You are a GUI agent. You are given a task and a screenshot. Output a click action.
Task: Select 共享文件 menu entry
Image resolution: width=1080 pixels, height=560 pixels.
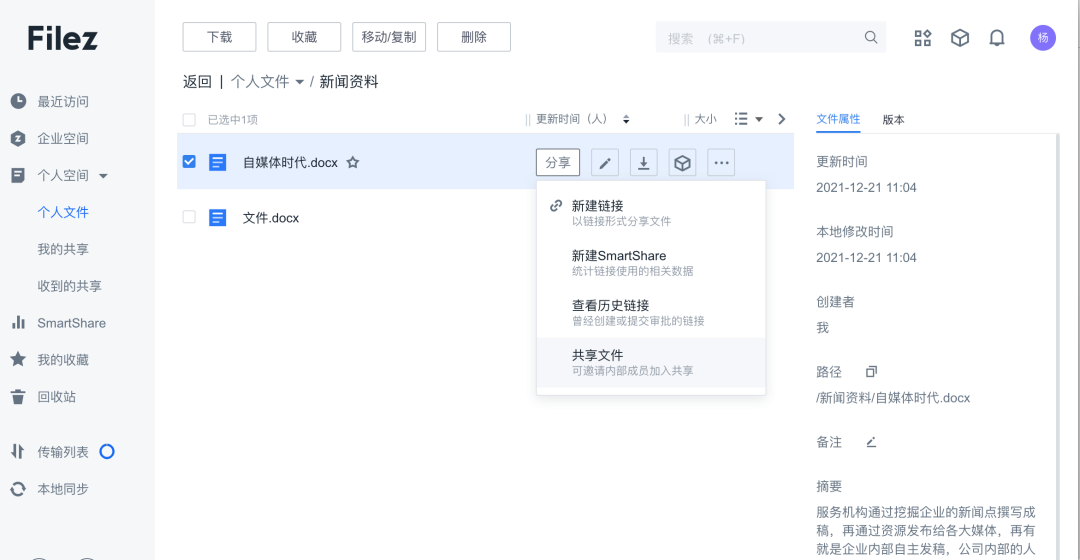(651, 362)
